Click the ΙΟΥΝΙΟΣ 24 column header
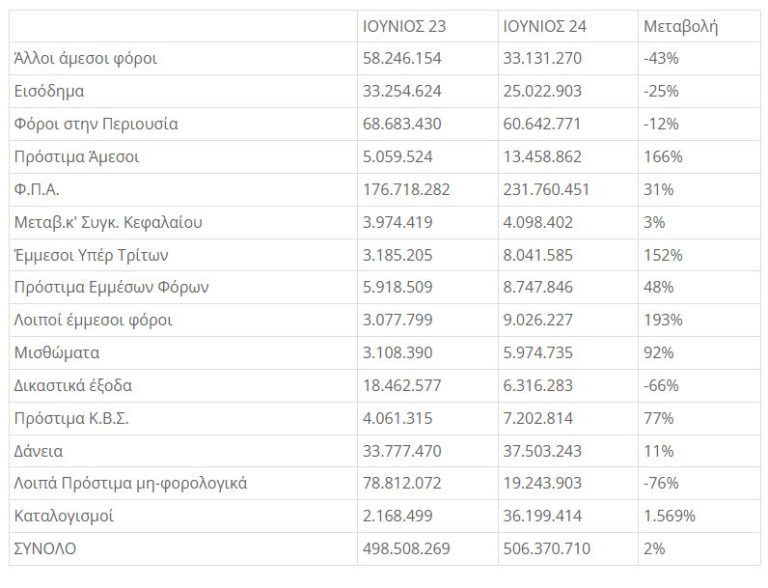The width and height of the screenshot is (768, 588). (x=546, y=27)
